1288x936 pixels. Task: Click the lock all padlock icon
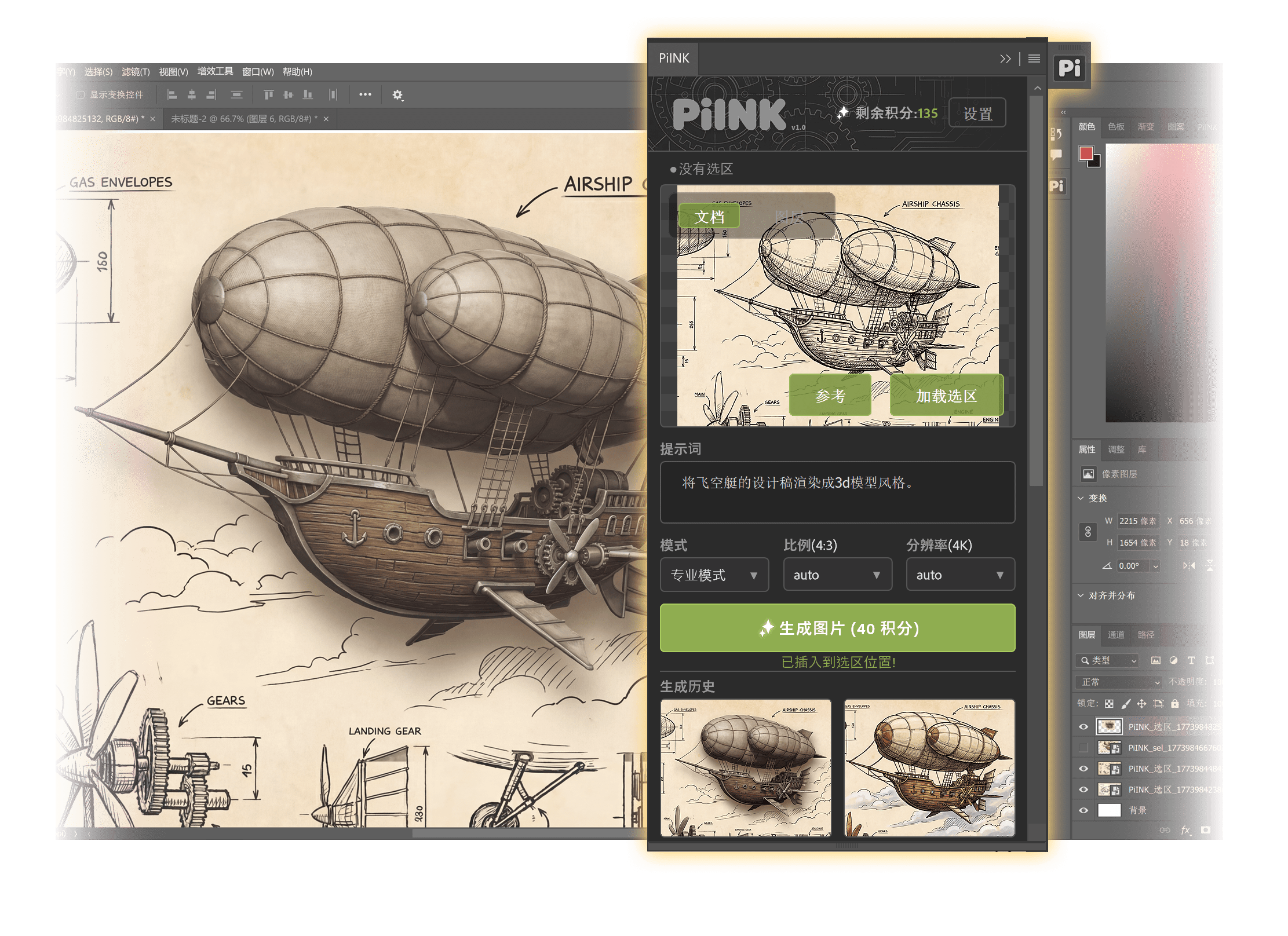coord(1175,704)
